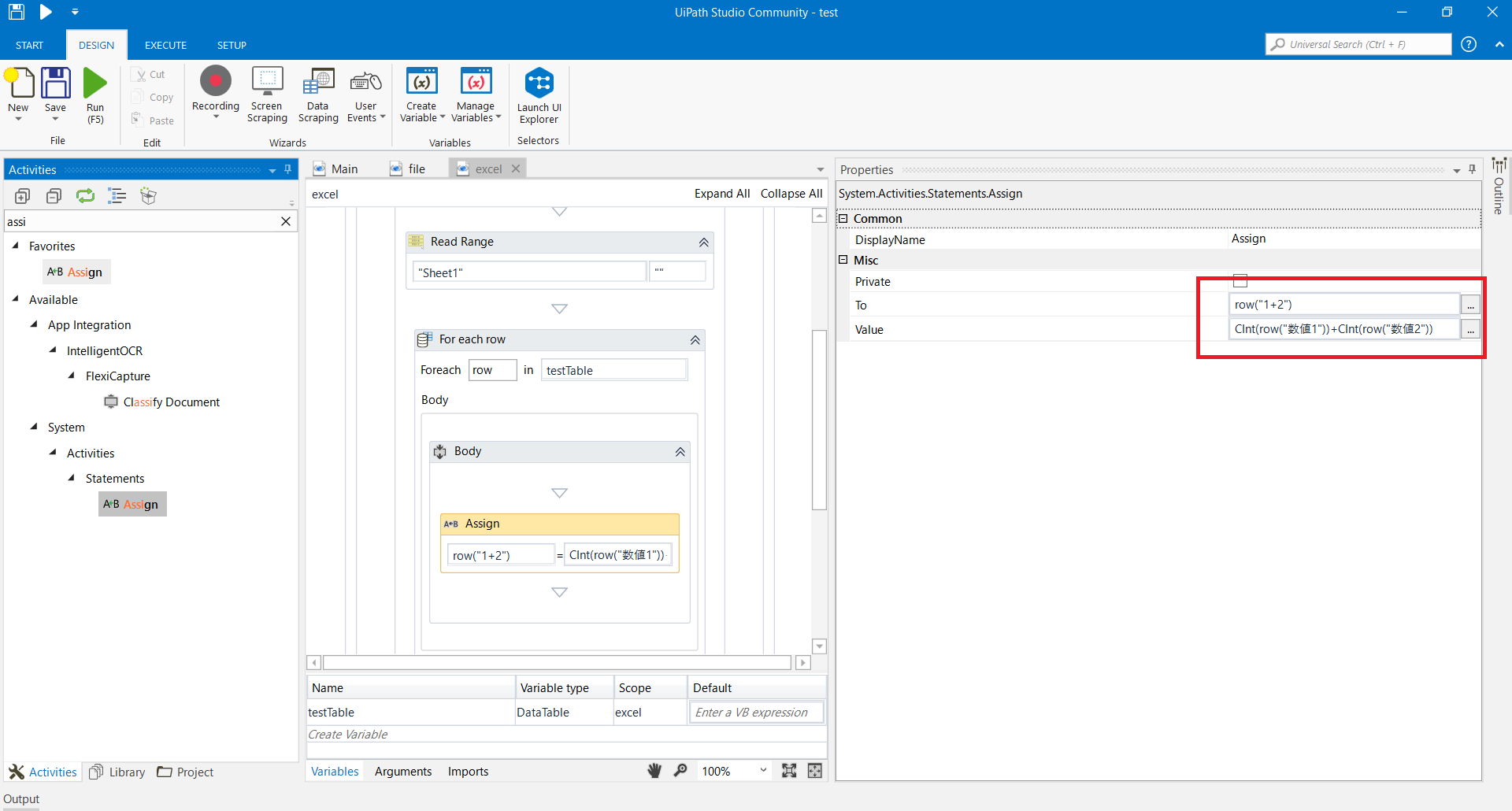Open the Arguments panel
Image resolution: width=1512 pixels, height=811 pixels.
(403, 772)
